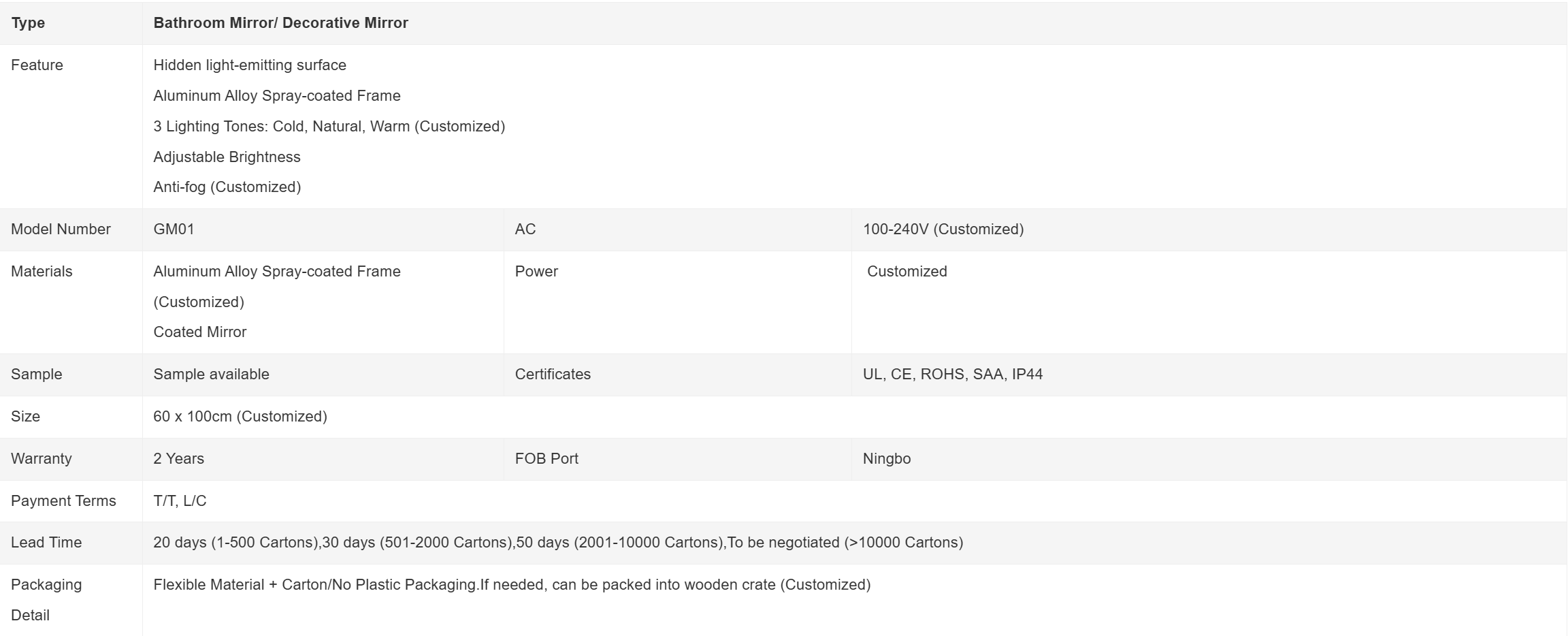Screen dimensions: 1568x636
Task: Click the "Power" label cell
Action: click(x=536, y=272)
